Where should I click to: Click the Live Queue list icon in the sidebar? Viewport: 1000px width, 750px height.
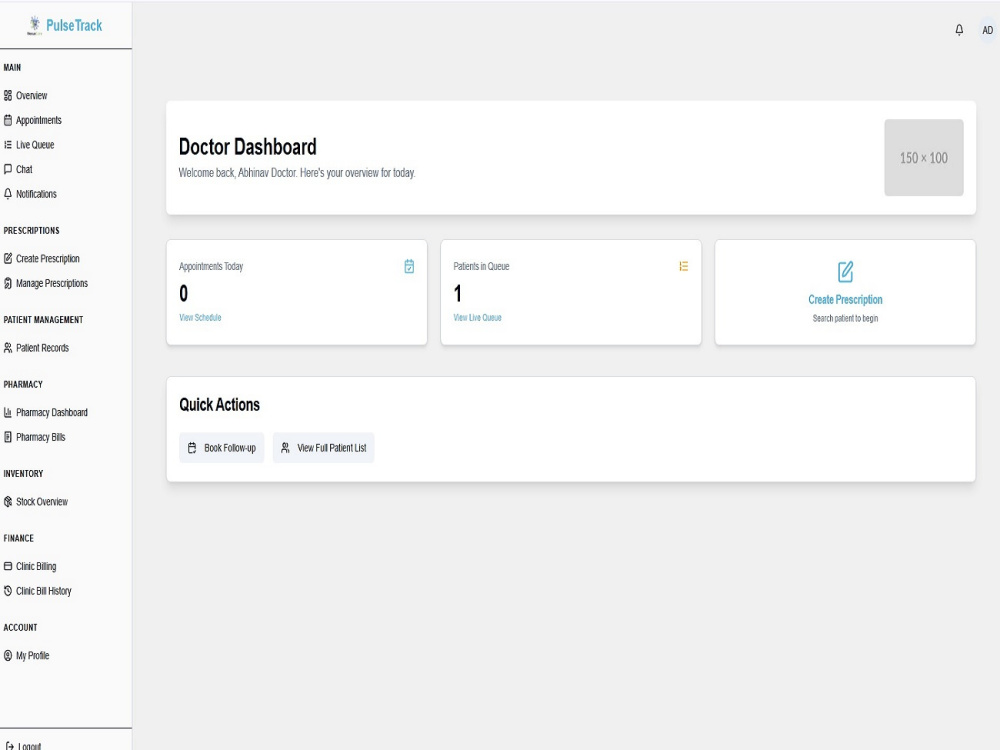coord(8,145)
